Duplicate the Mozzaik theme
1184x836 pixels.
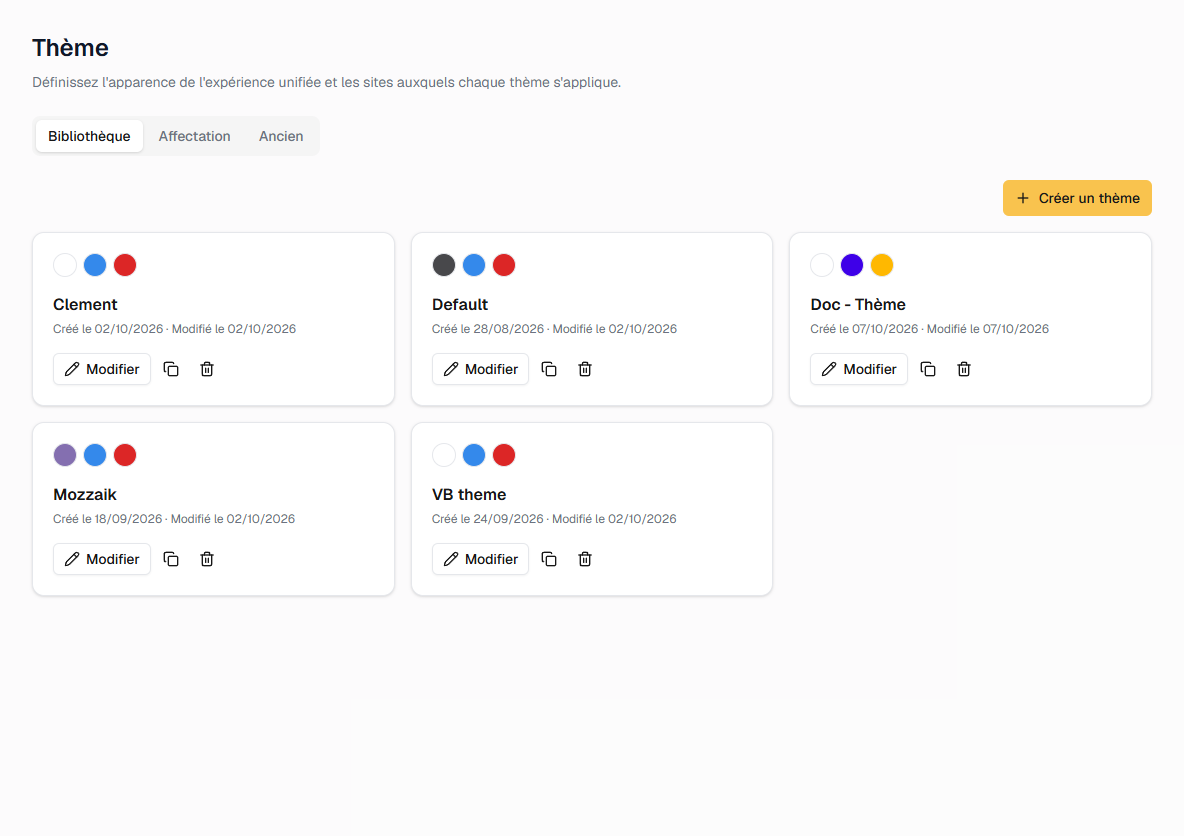[x=171, y=559]
